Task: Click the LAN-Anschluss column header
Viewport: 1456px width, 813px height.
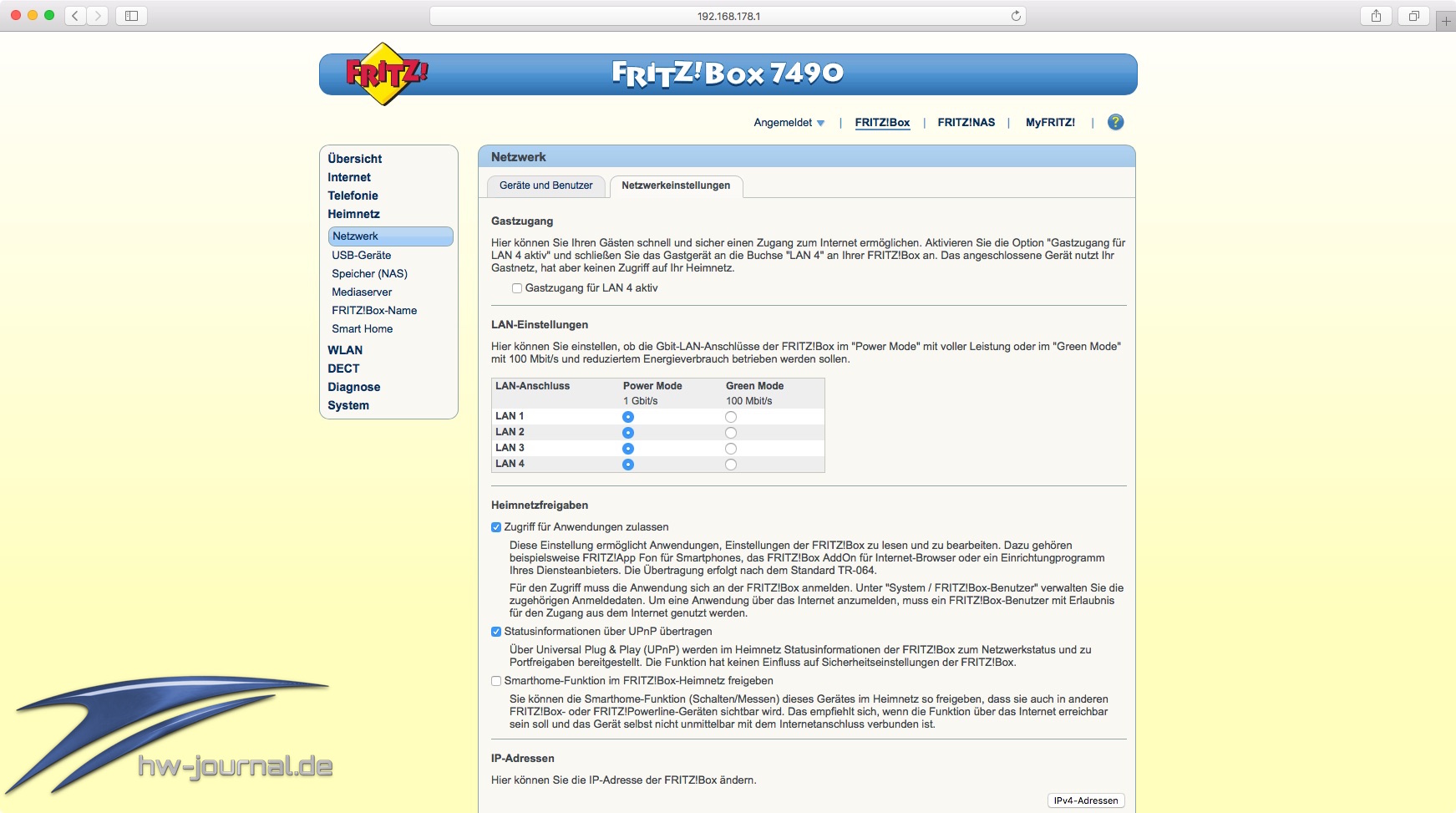Action: [533, 386]
